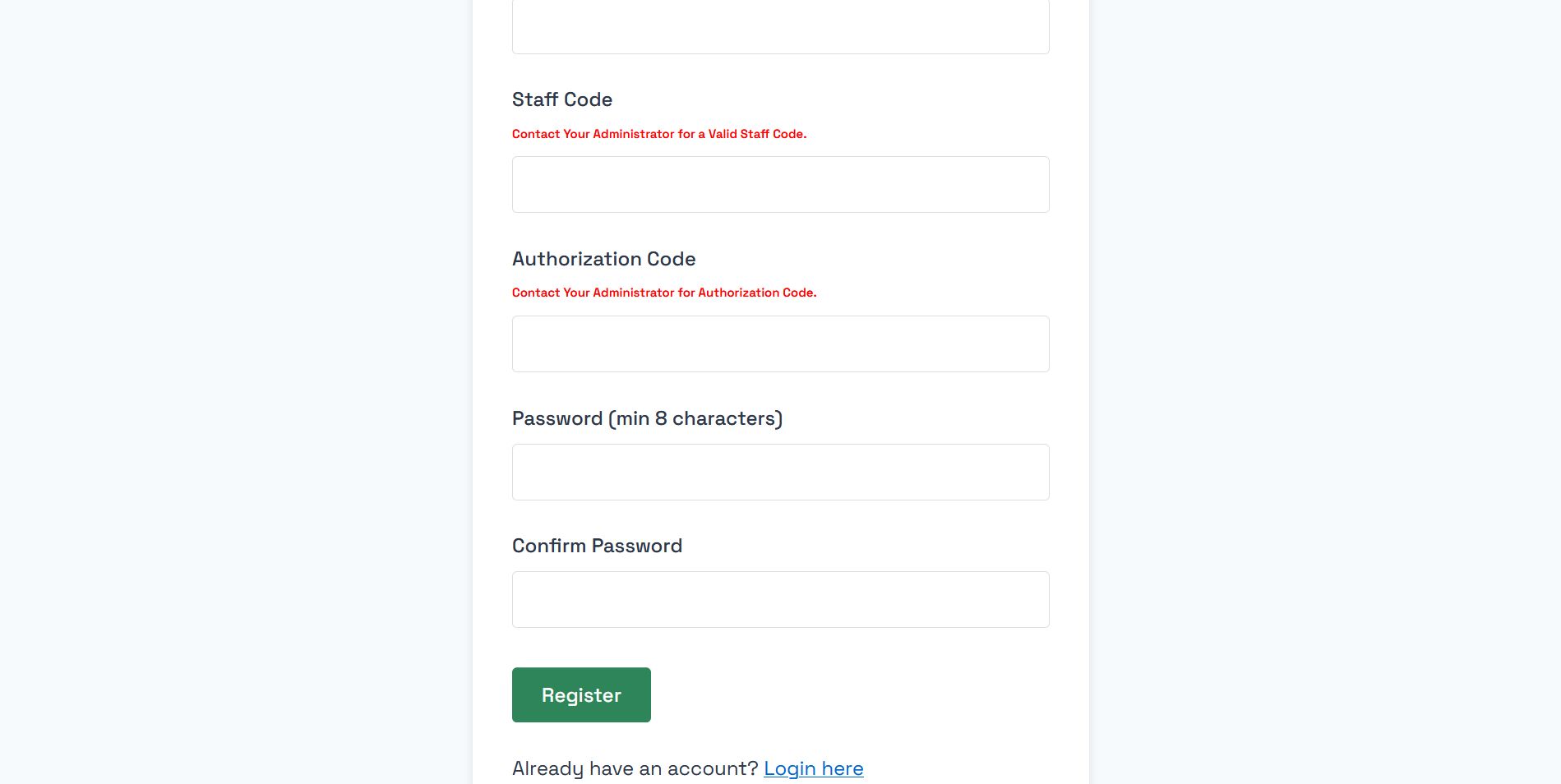
Task: Click the red Valid Staff Code hint
Action: click(x=658, y=134)
